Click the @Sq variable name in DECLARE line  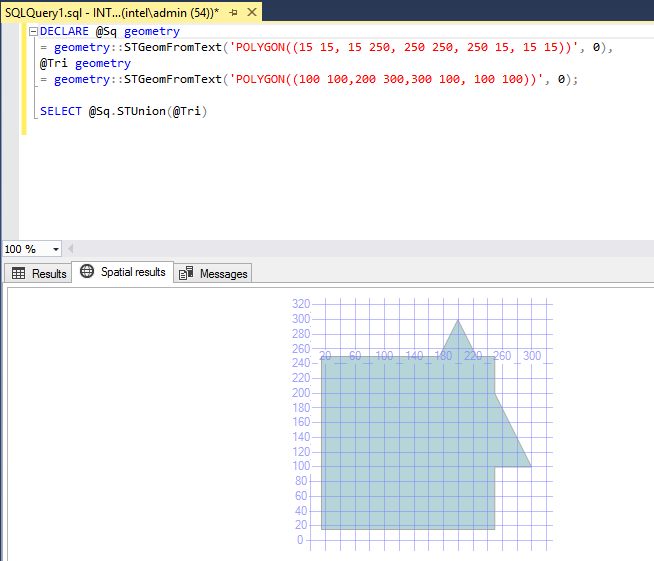(x=106, y=31)
